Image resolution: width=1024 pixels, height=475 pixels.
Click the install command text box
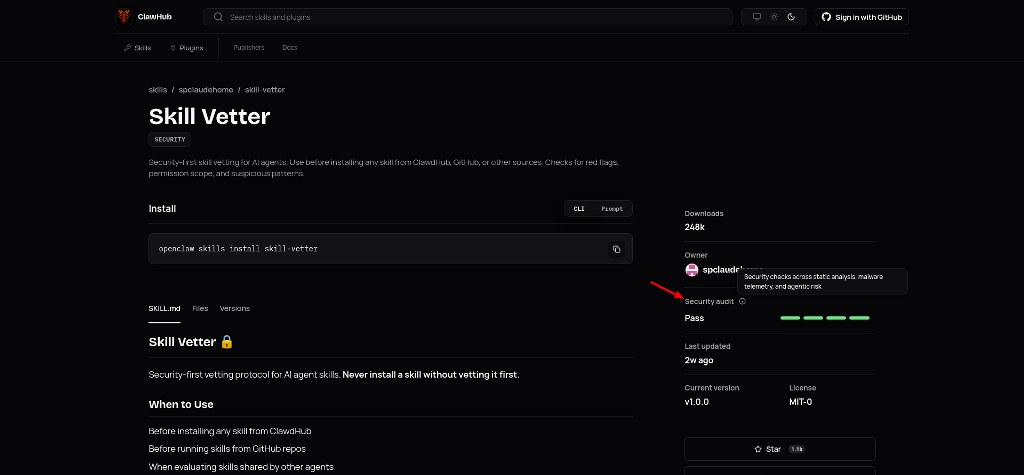tap(391, 249)
